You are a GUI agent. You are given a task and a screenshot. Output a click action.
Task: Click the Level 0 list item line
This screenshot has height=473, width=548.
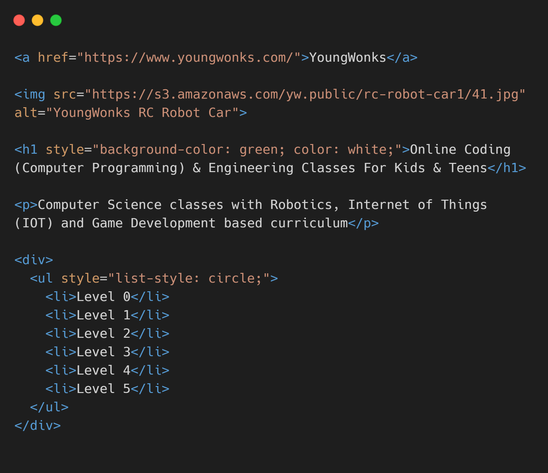pyautogui.click(x=107, y=297)
